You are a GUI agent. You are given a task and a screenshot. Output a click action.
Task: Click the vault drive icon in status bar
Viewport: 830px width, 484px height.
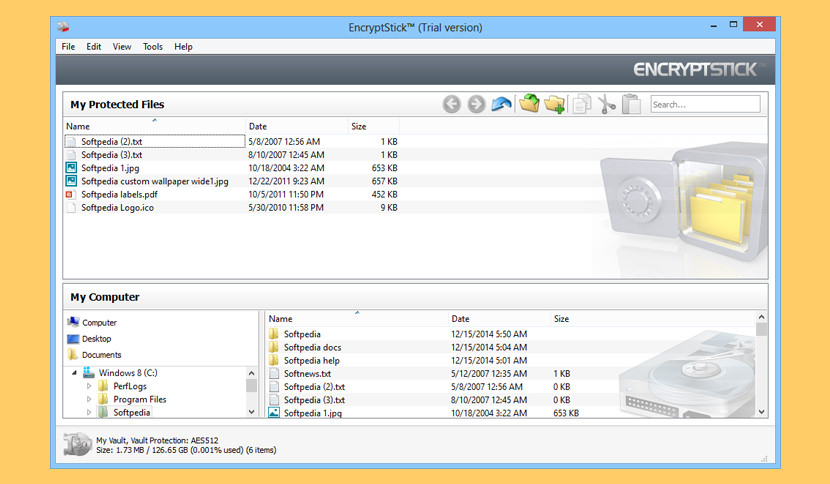point(77,444)
